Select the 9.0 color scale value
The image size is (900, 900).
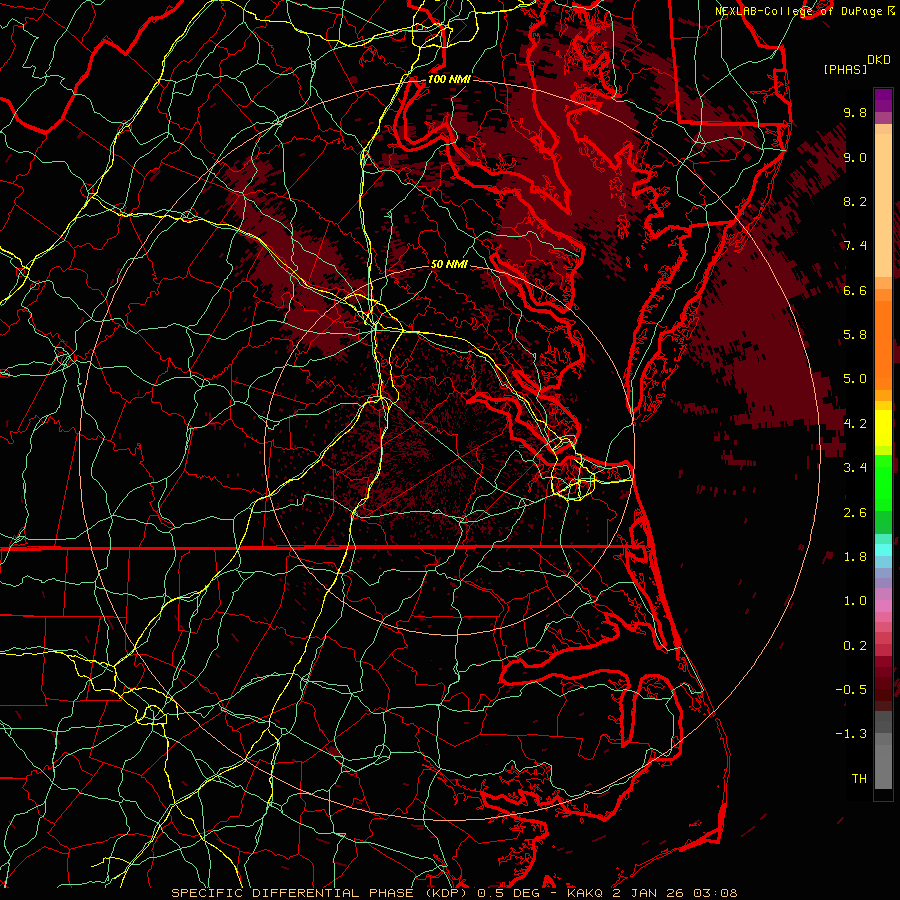[855, 157]
